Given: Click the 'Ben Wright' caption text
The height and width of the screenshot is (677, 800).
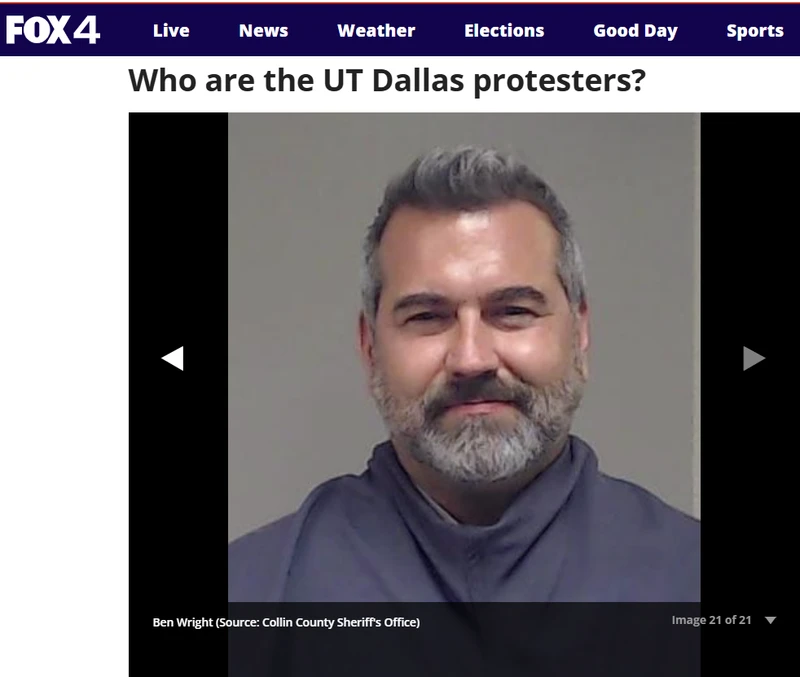Looking at the screenshot, I should coord(183,622).
